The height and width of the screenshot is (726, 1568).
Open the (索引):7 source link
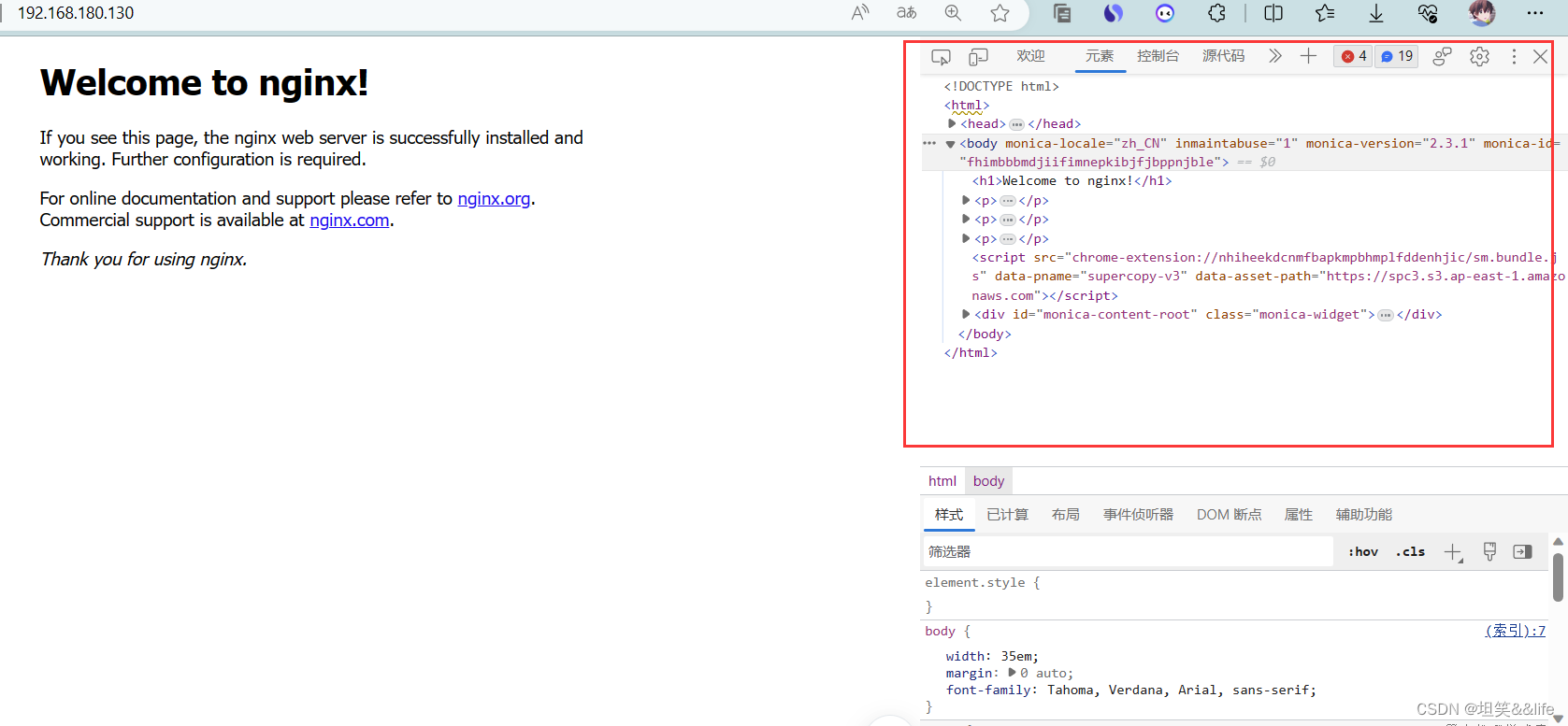click(x=1516, y=631)
